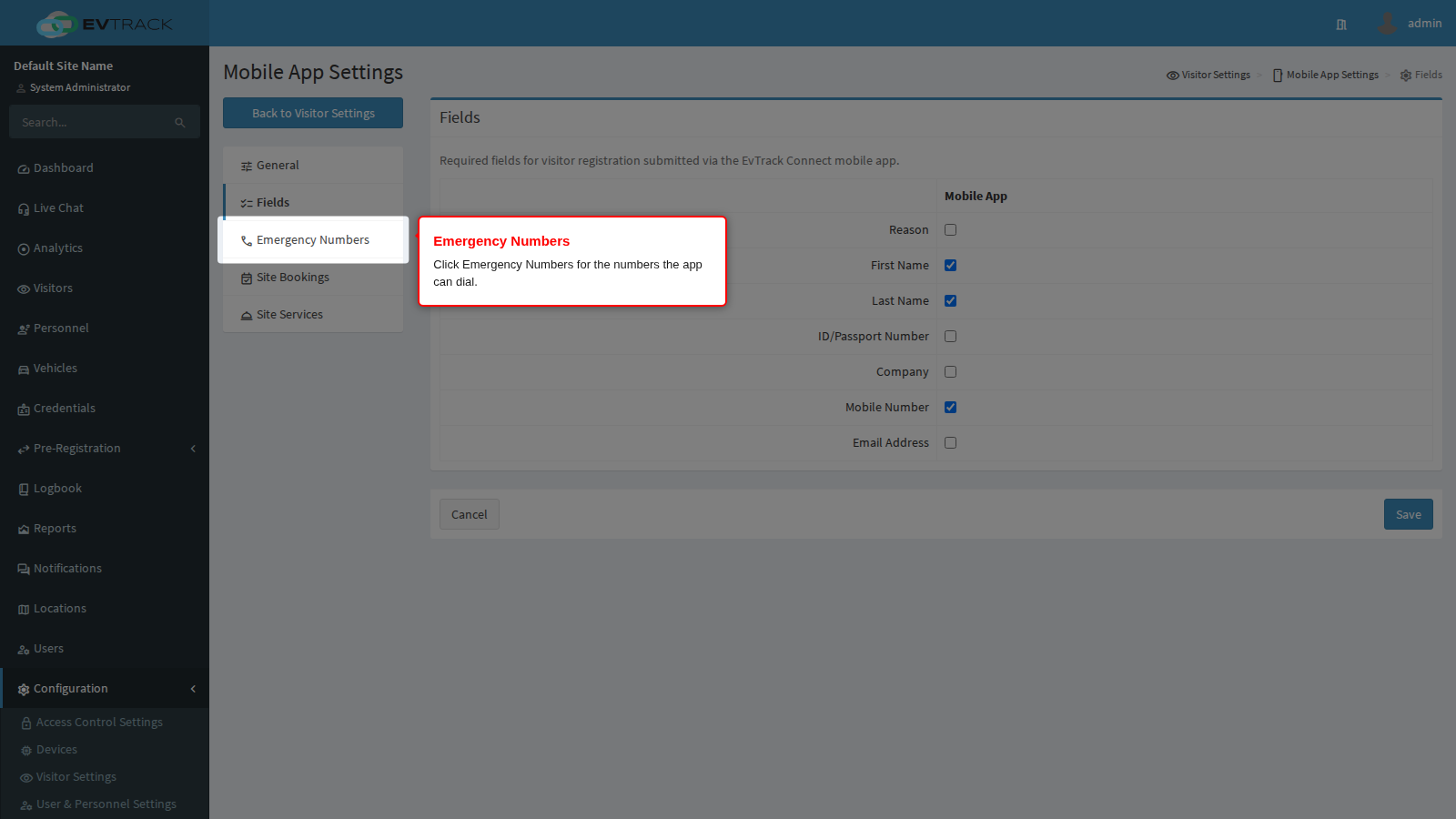Click the Pre-Registration arrows icon

24,450
